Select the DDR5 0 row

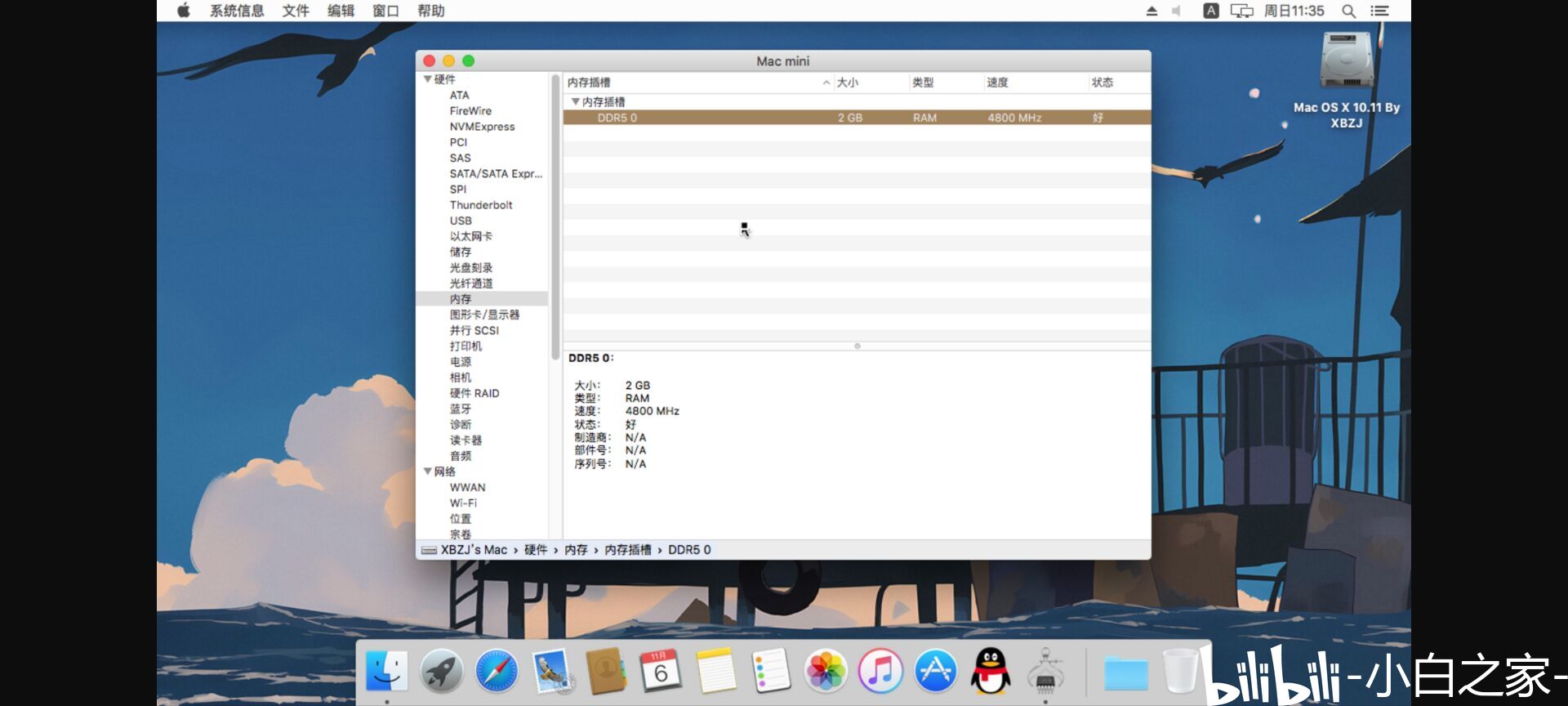point(857,118)
